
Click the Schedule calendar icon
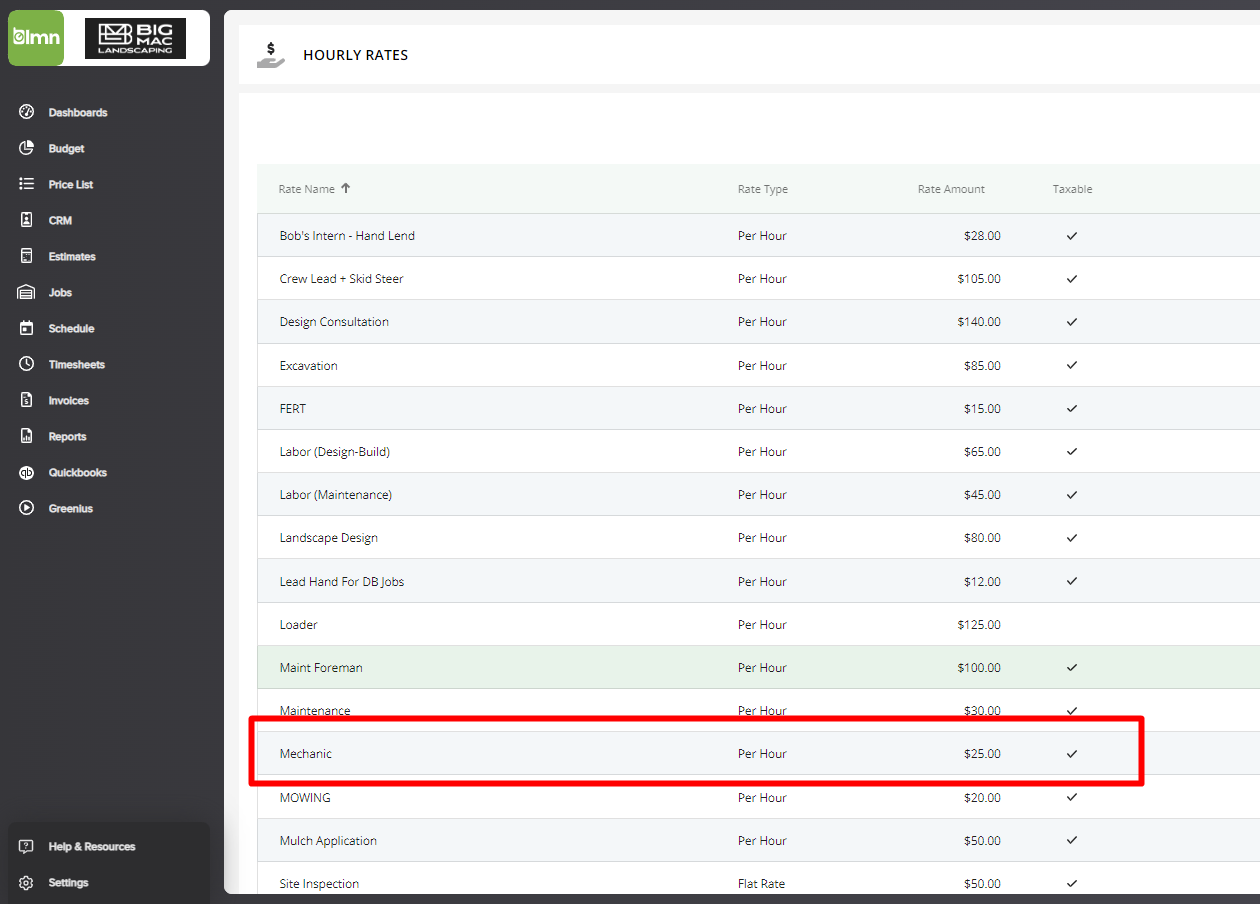[x=27, y=328]
